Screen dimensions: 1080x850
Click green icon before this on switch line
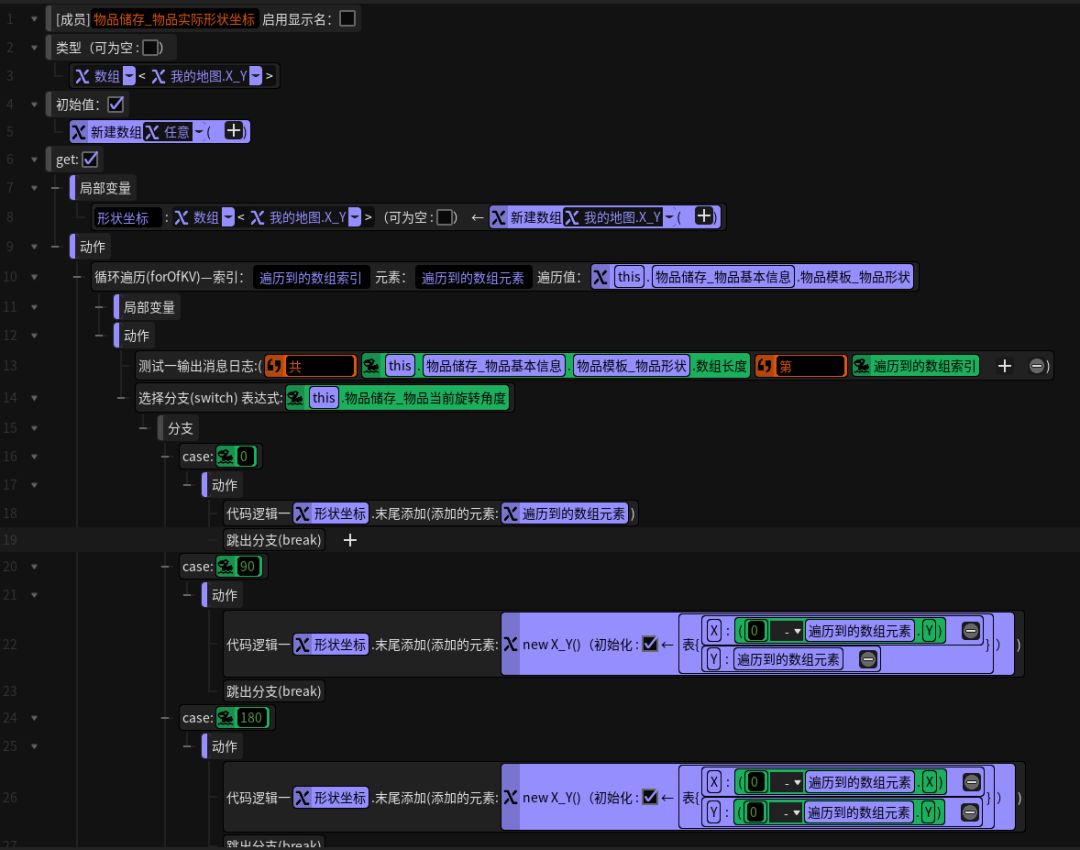coord(295,397)
